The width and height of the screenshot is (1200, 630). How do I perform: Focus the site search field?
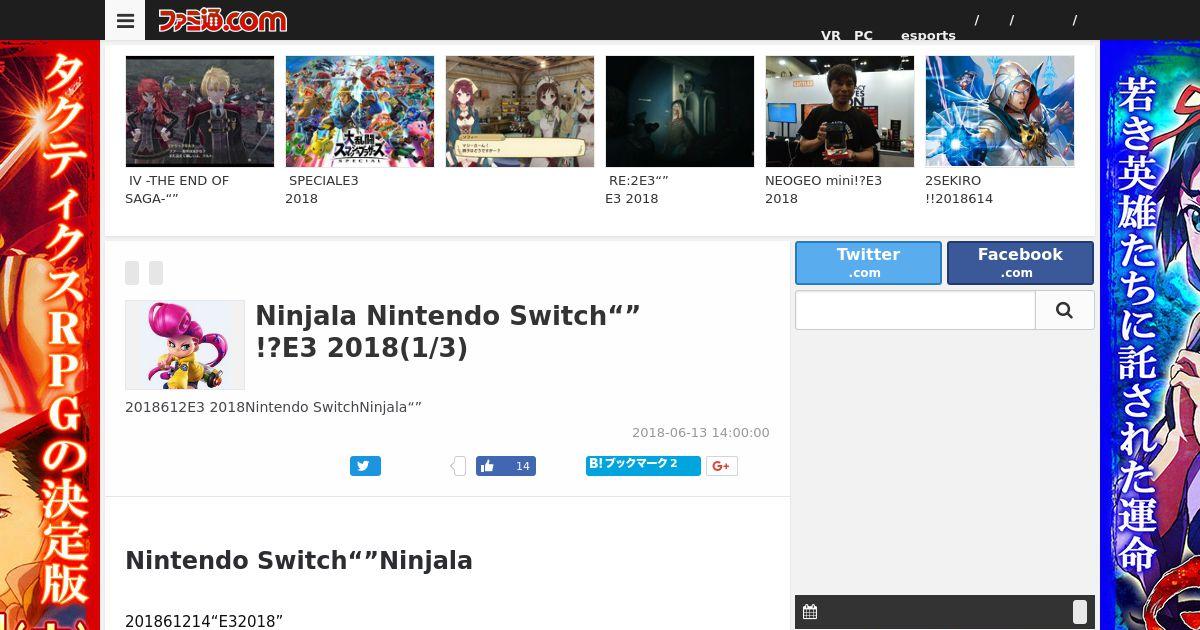(x=915, y=310)
